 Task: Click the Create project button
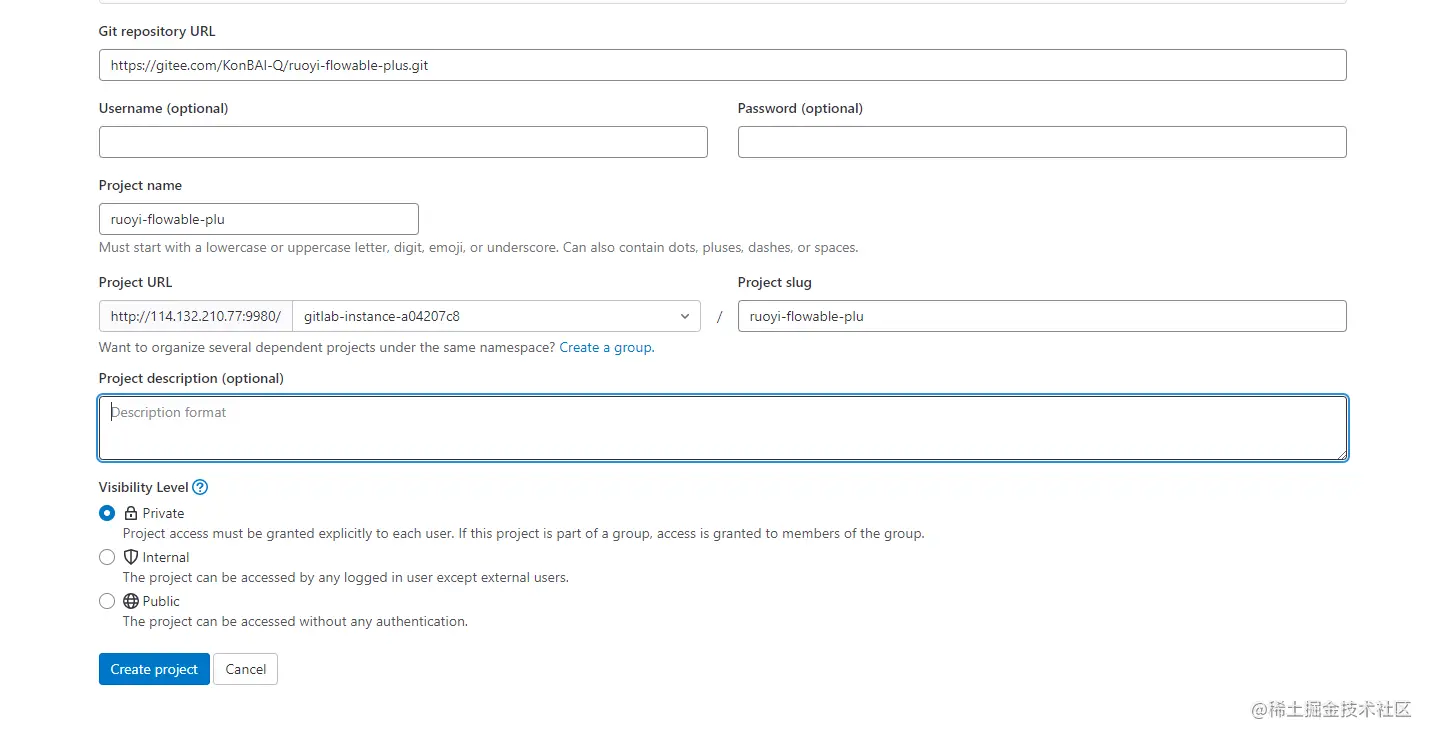pyautogui.click(x=154, y=669)
